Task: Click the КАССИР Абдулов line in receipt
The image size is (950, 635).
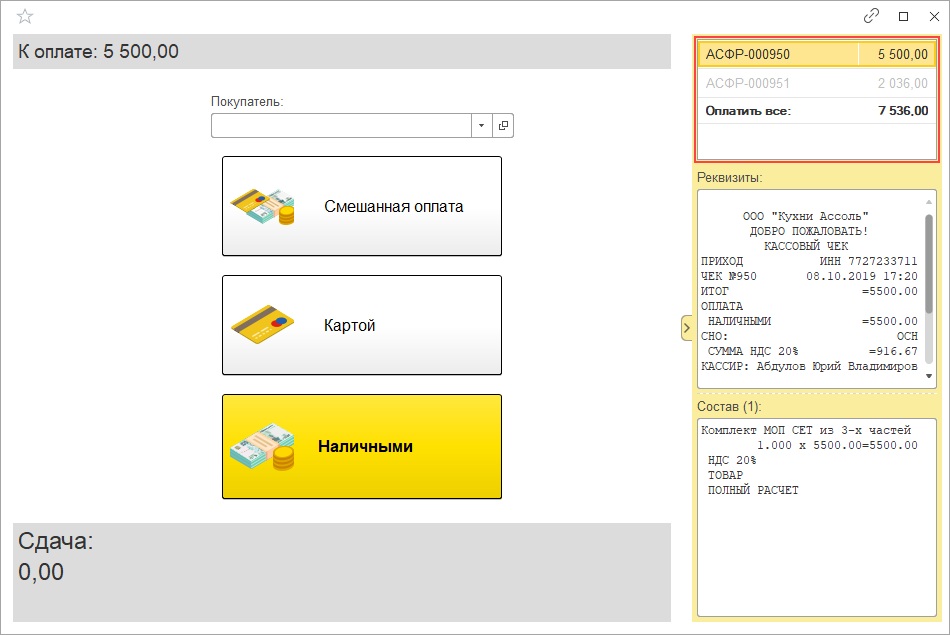Action: tap(809, 366)
